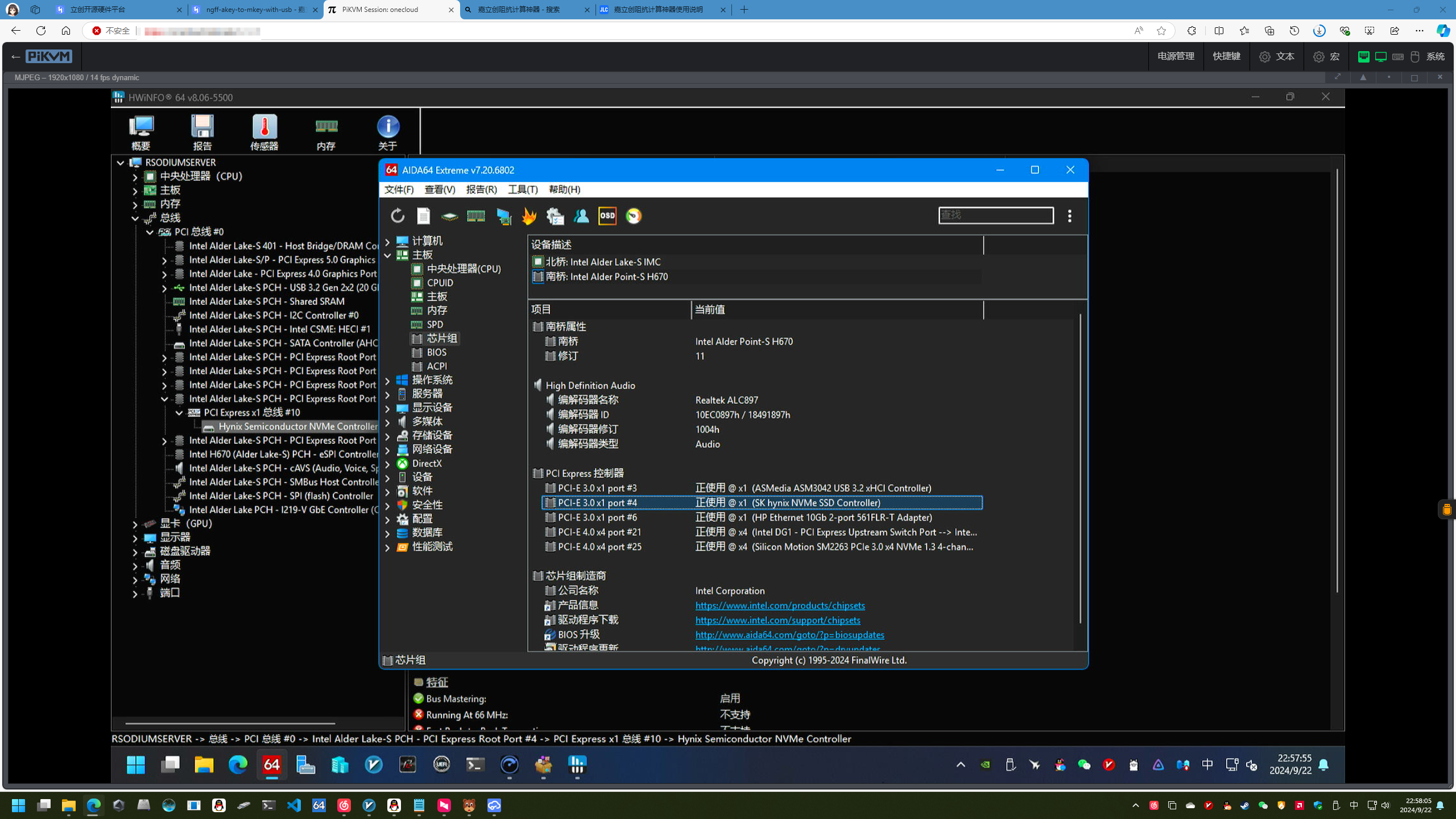Viewport: 1456px width, 819px height.
Task: Click the HWiNFO tree horizontal scrollbar
Action: tap(230, 723)
